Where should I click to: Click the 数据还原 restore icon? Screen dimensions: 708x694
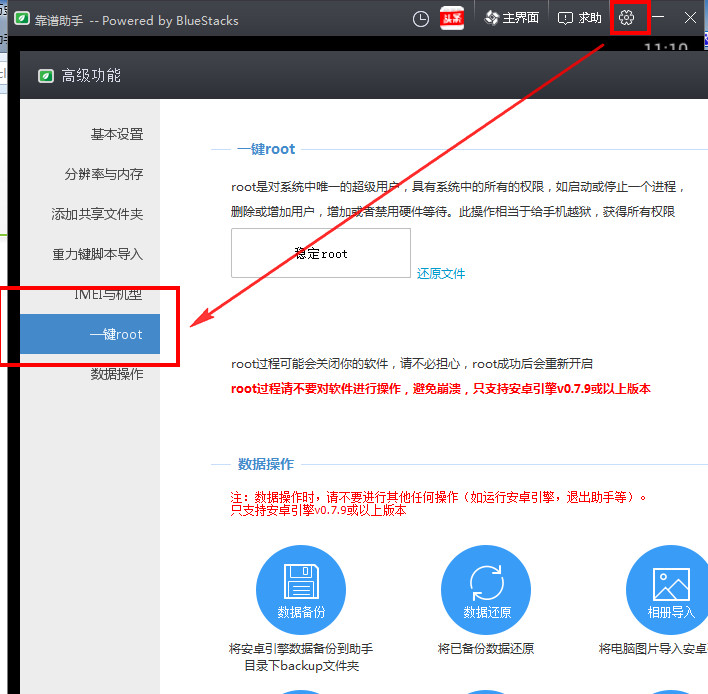486,590
